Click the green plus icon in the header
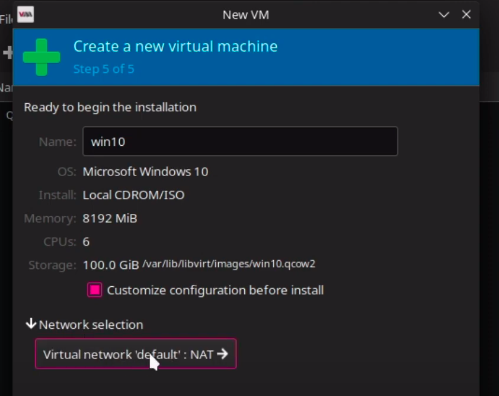This screenshot has height=396, width=499. (42, 57)
